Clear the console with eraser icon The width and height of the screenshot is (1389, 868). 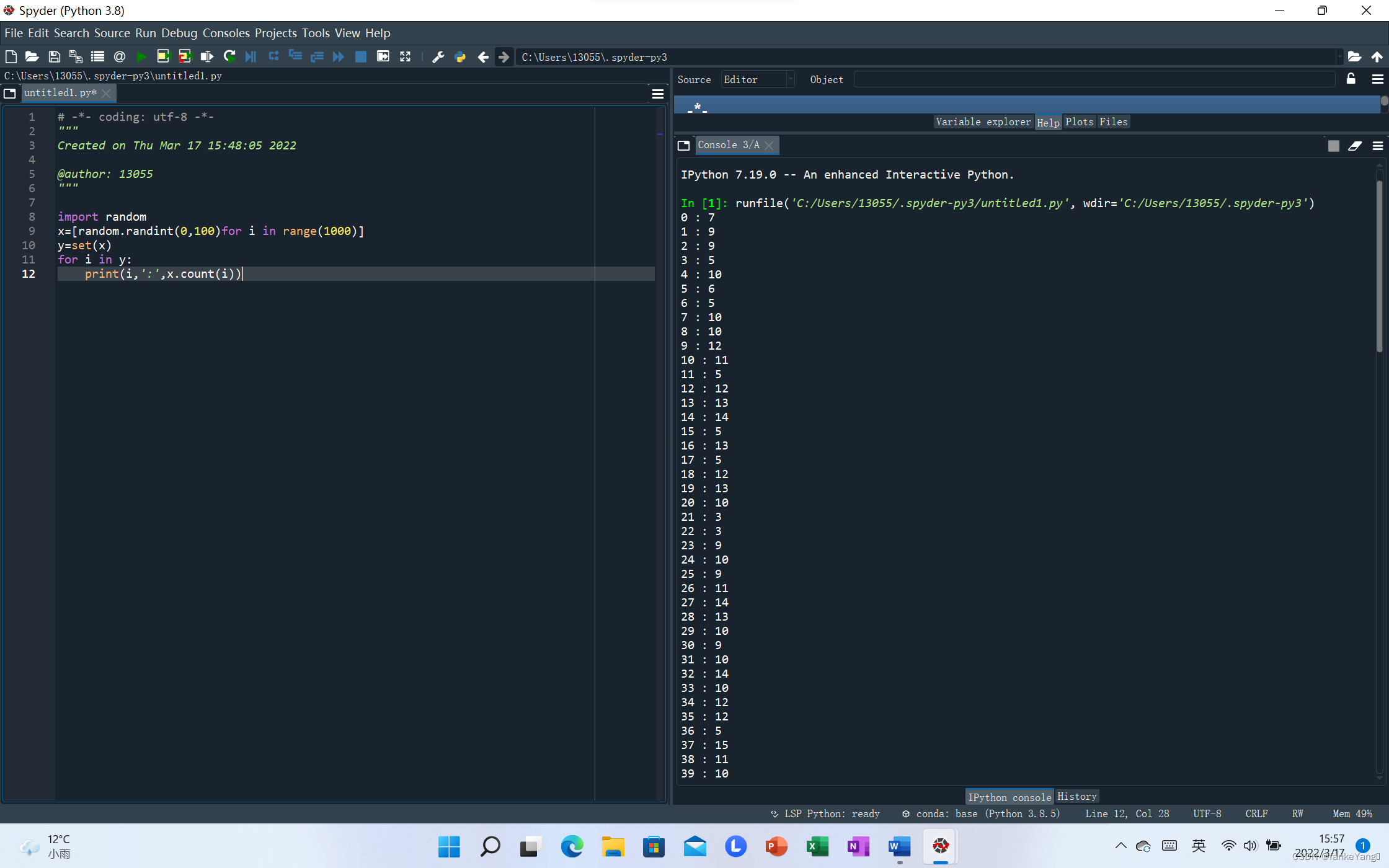point(1355,146)
